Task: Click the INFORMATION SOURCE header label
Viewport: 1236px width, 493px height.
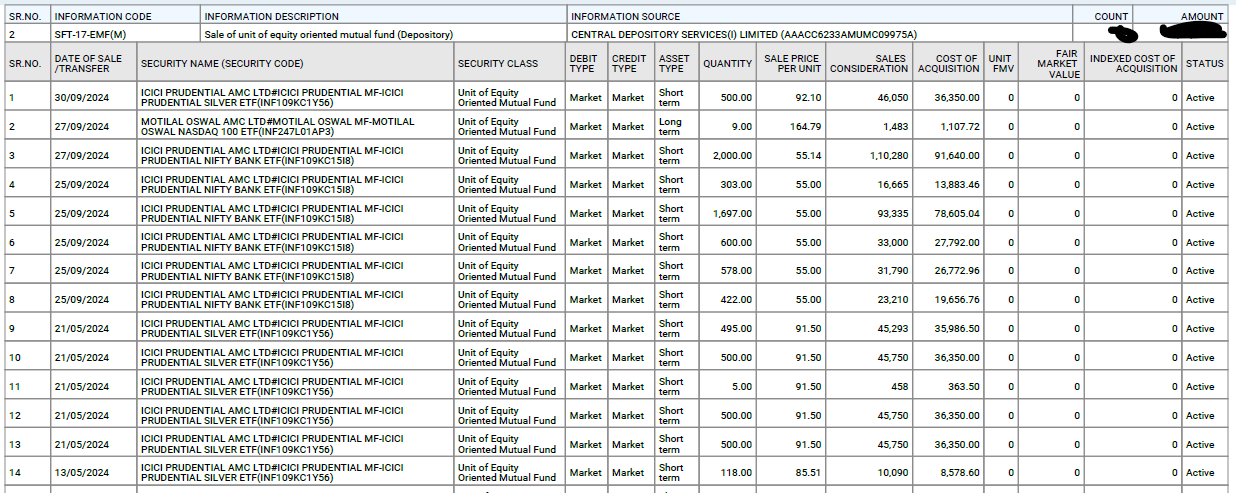Action: click(x=625, y=17)
